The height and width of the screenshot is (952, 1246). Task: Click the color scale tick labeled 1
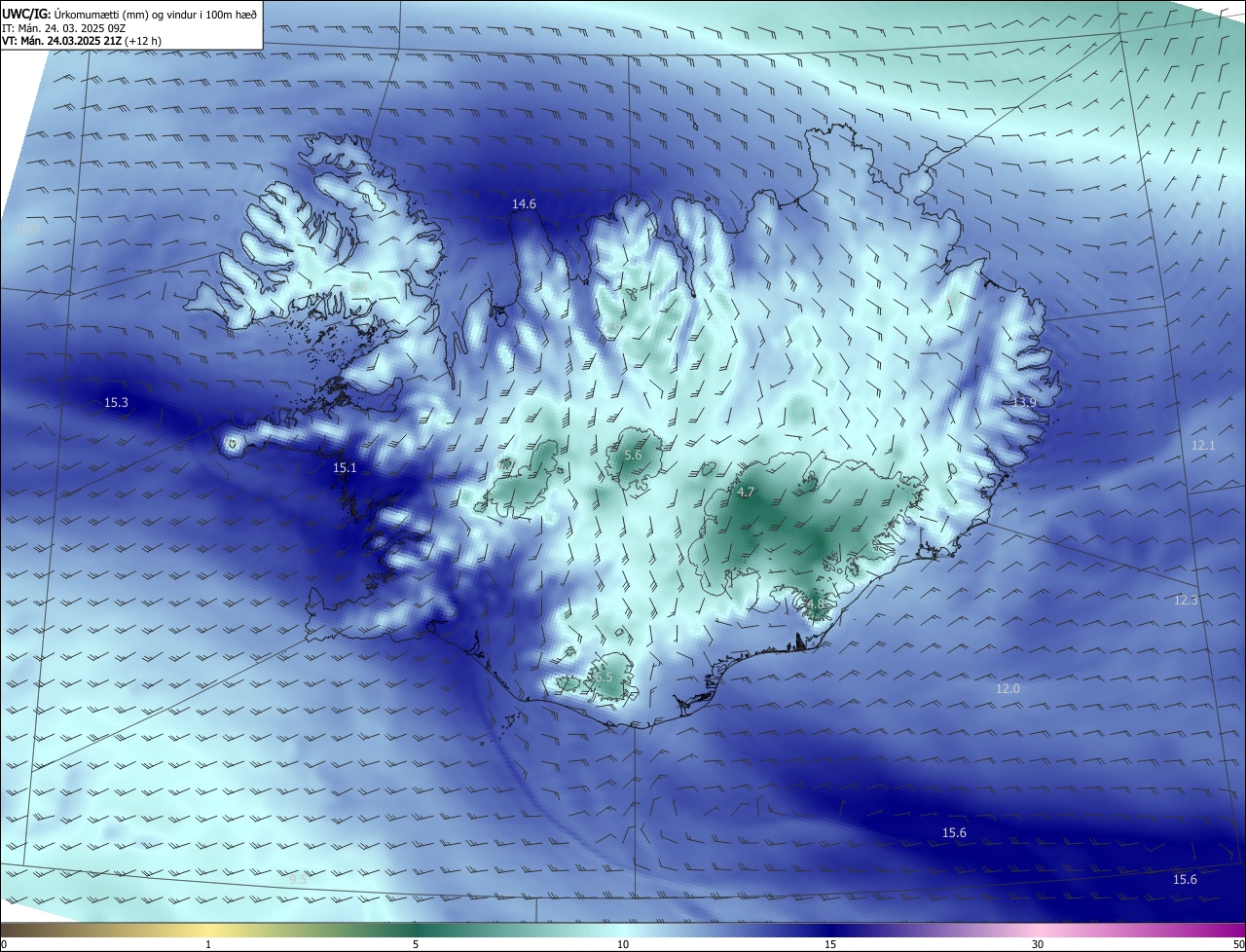tap(208, 944)
